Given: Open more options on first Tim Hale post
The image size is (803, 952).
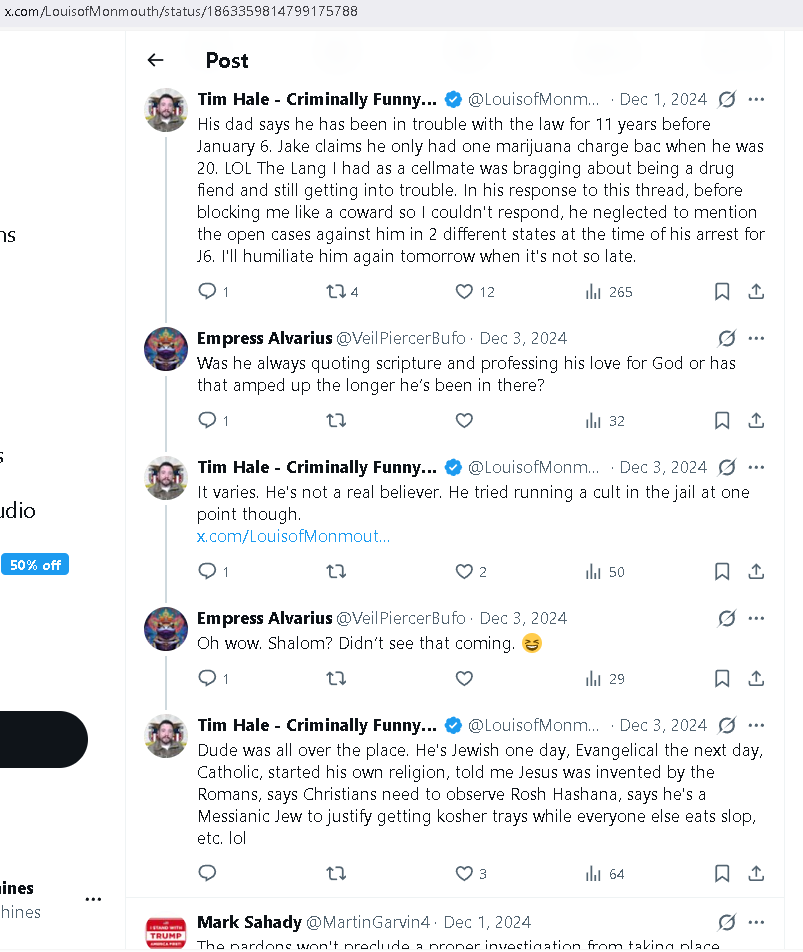Looking at the screenshot, I should click(757, 99).
